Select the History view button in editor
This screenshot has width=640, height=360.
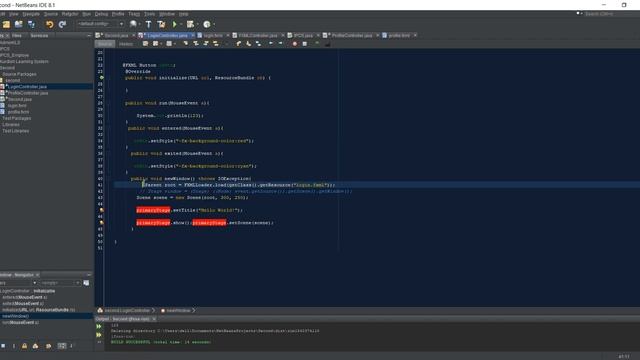(x=126, y=44)
